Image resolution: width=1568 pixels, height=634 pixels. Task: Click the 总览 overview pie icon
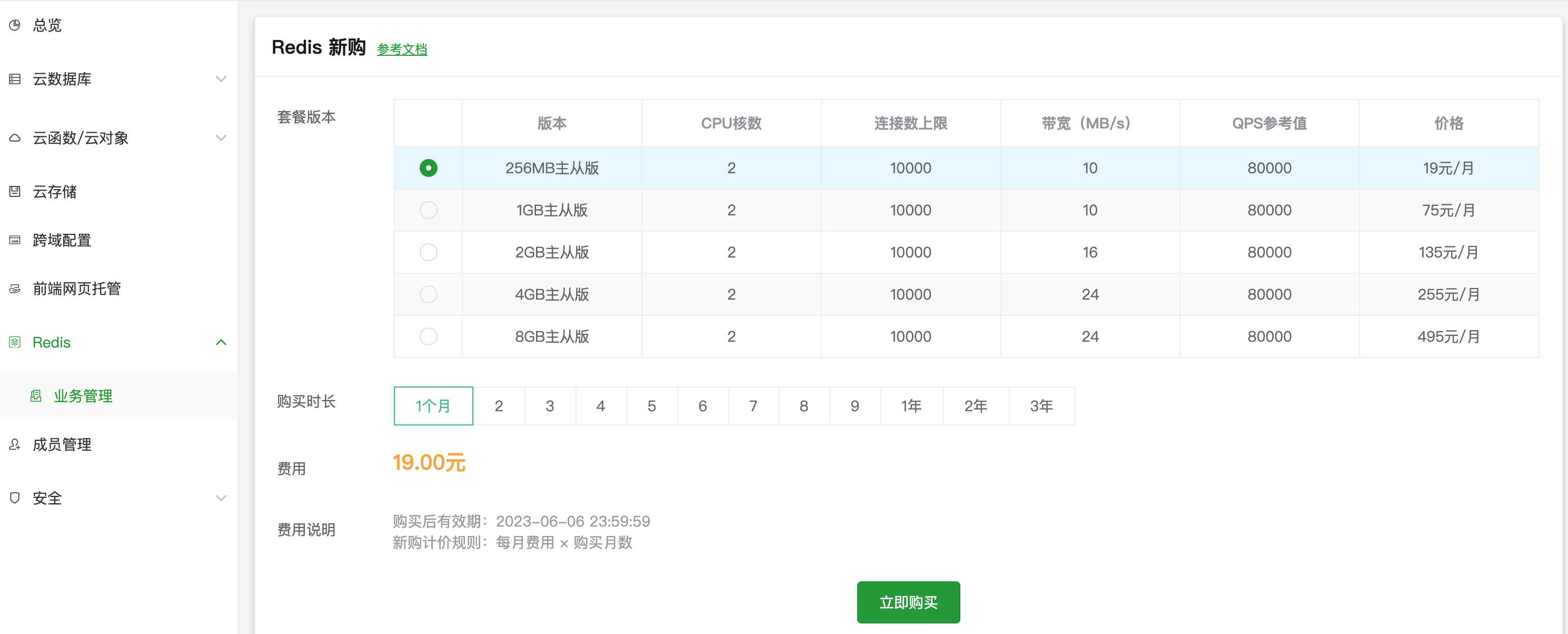point(15,25)
